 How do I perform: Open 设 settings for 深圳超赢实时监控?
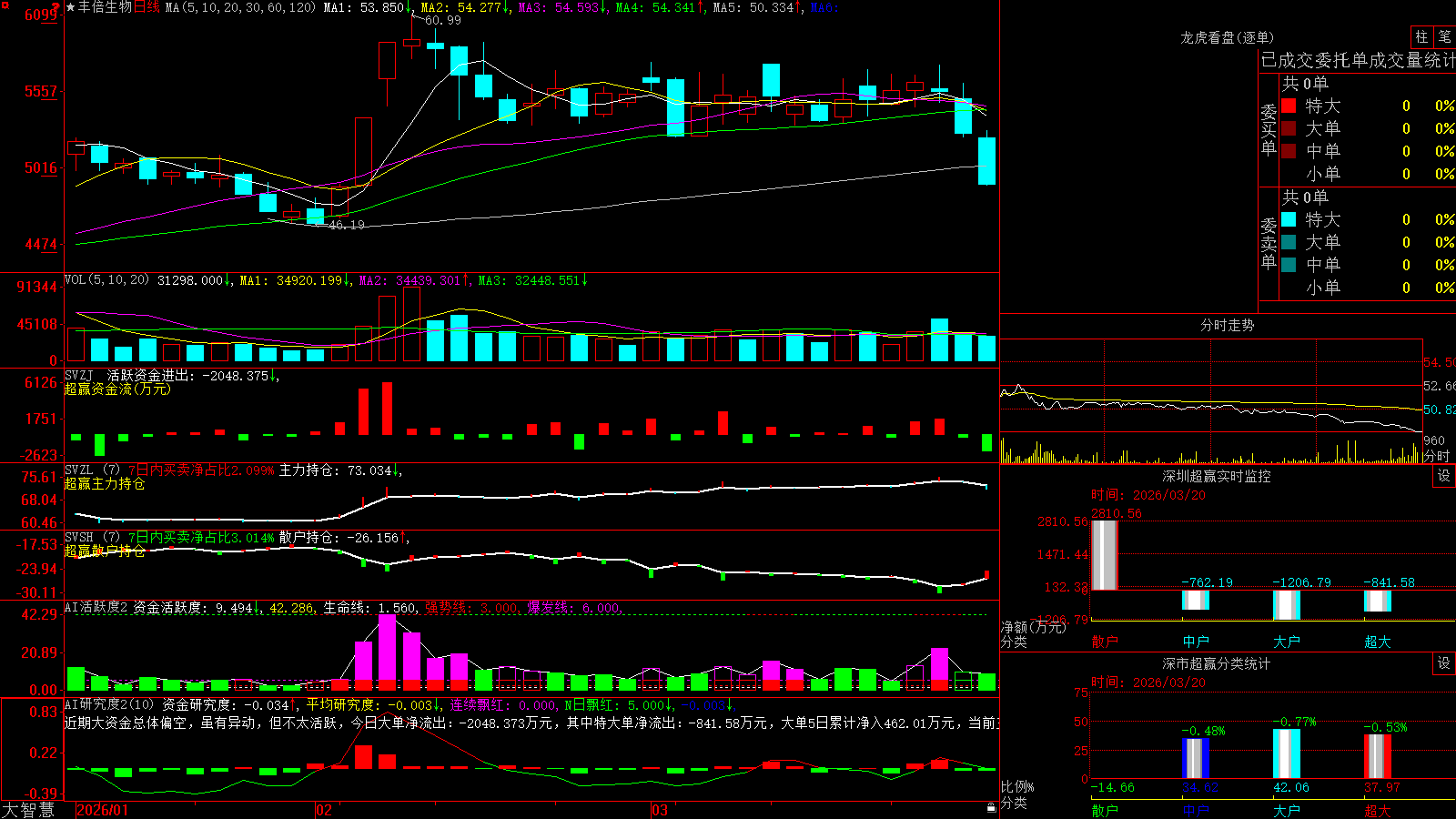coord(1444,476)
